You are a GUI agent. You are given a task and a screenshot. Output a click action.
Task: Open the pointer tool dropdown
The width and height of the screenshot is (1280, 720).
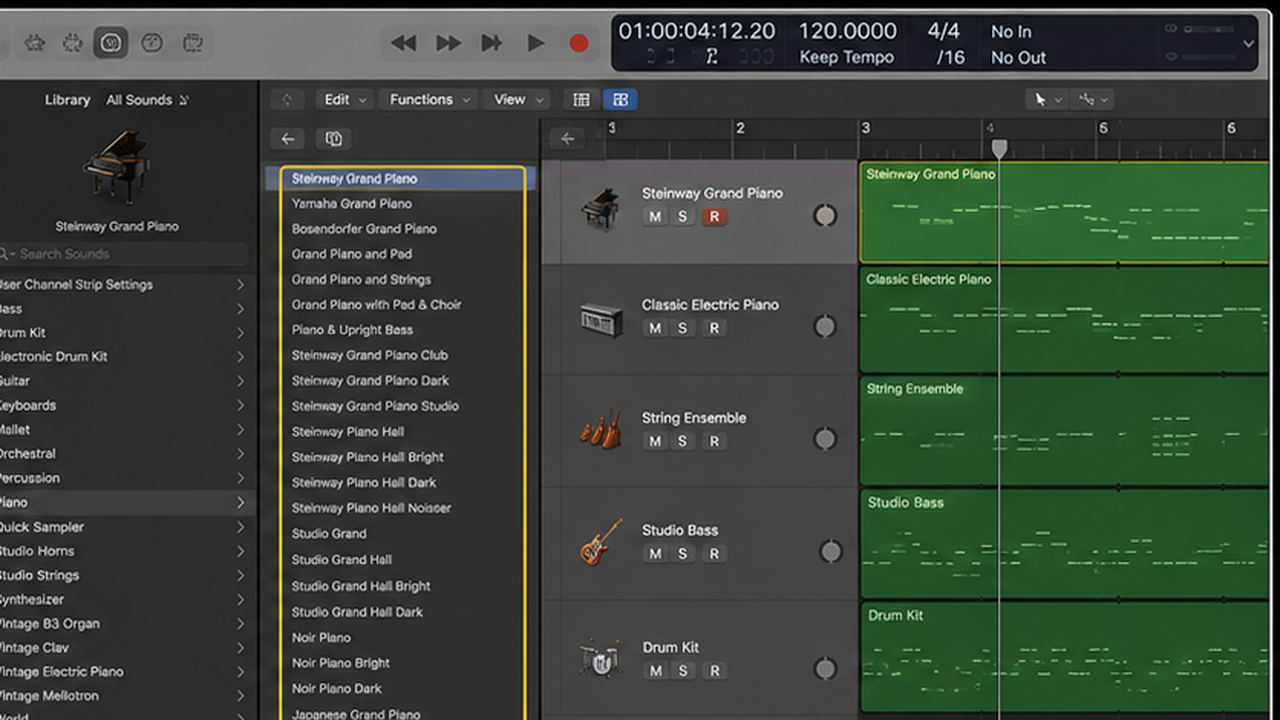click(1047, 99)
